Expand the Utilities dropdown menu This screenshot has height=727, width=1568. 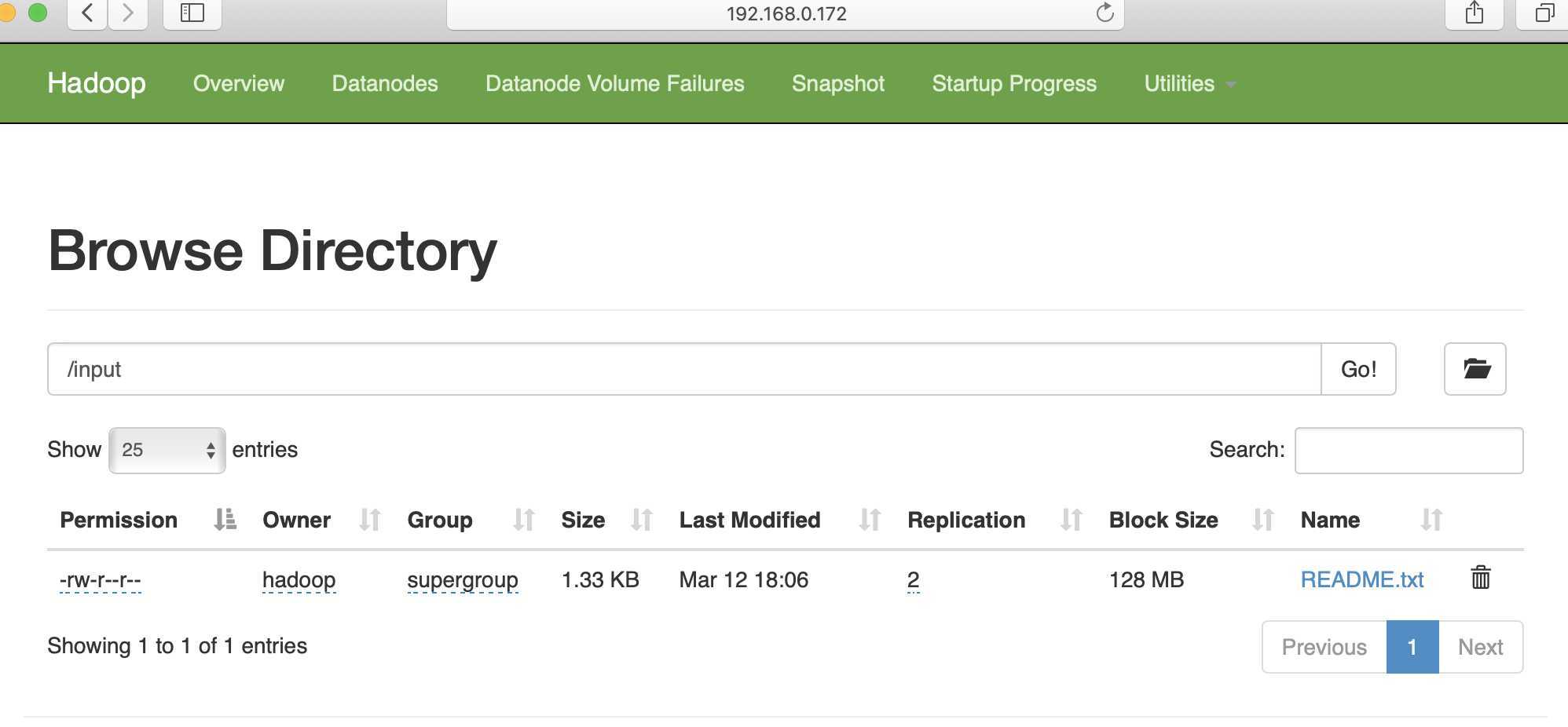click(x=1189, y=83)
